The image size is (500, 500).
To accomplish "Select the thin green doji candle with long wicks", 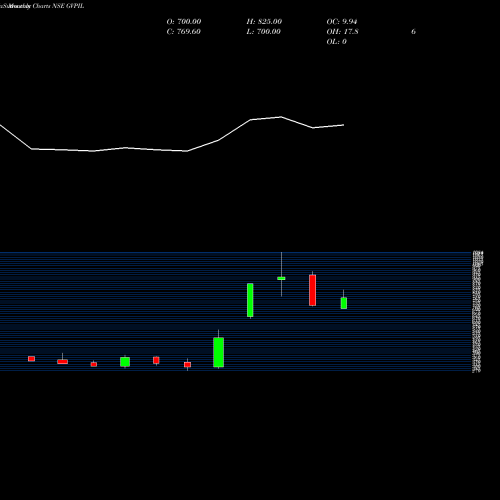I will [x=281, y=278].
